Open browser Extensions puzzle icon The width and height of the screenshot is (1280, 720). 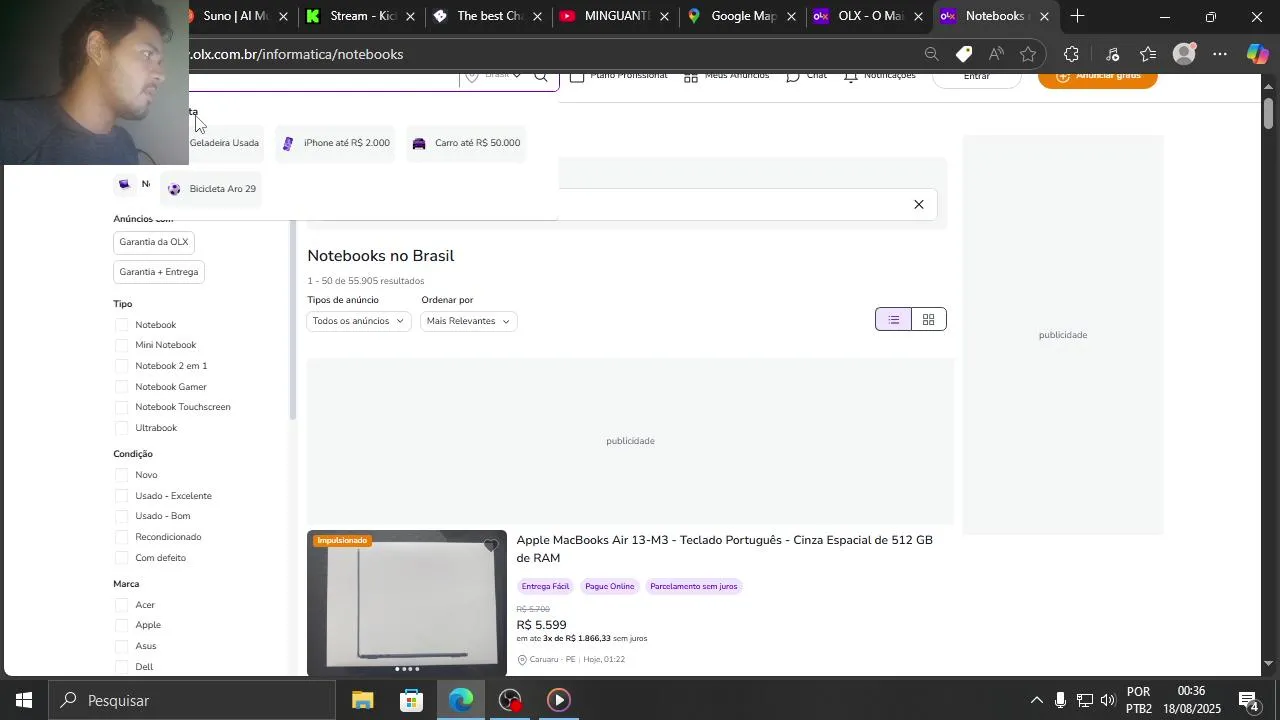point(1072,54)
